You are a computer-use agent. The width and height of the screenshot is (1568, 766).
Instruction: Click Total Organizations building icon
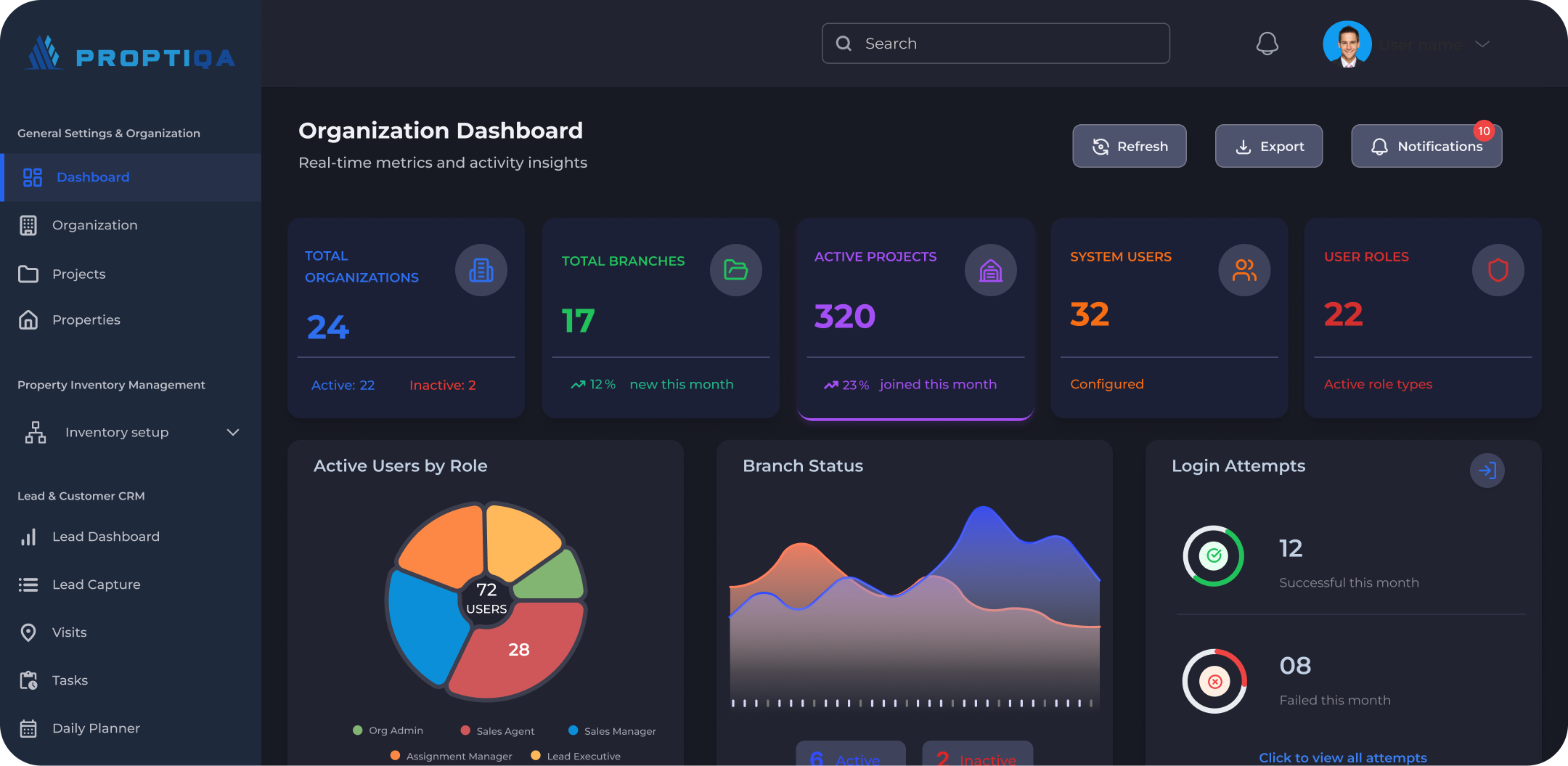coord(481,270)
